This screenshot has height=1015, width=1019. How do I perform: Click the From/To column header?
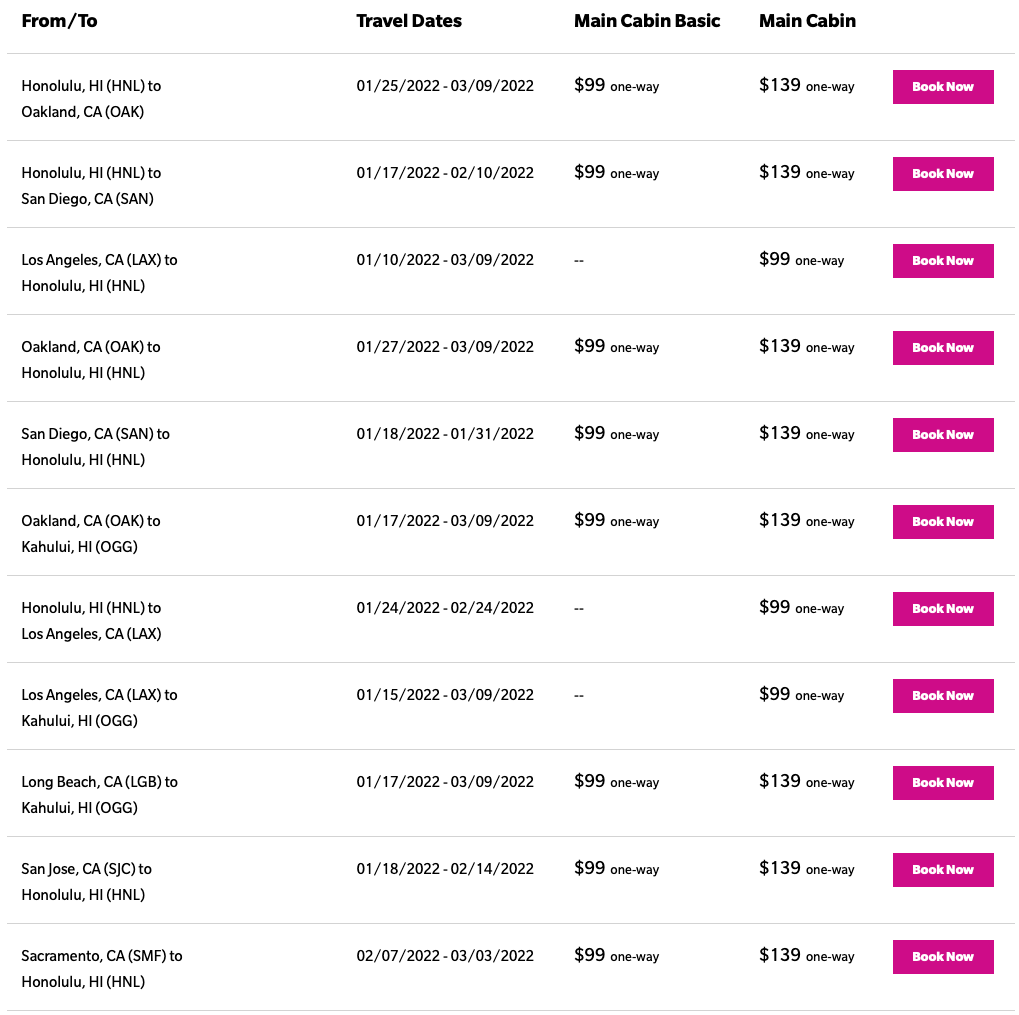click(59, 21)
